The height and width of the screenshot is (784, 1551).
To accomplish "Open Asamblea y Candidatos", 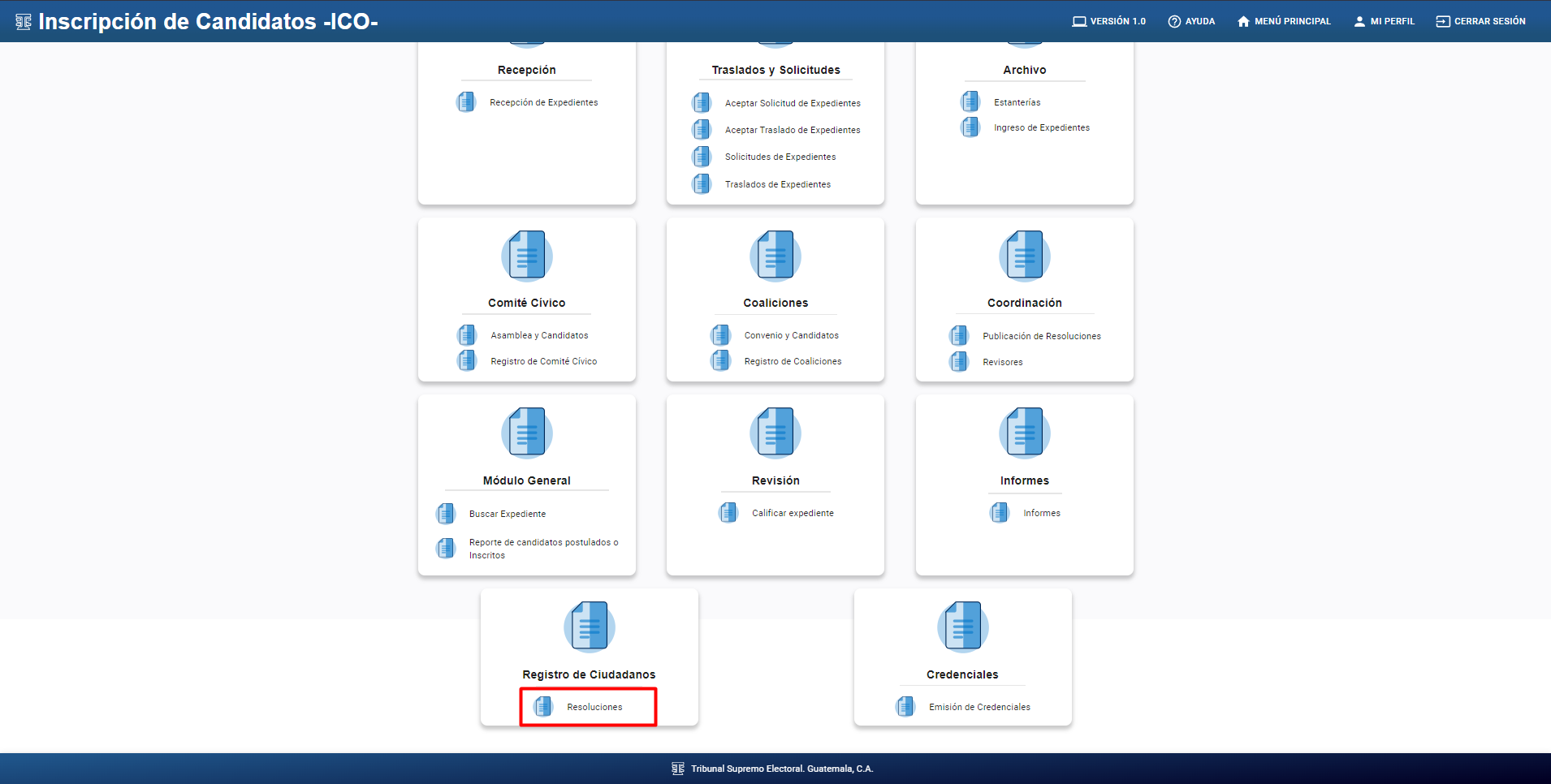I will coord(539,335).
